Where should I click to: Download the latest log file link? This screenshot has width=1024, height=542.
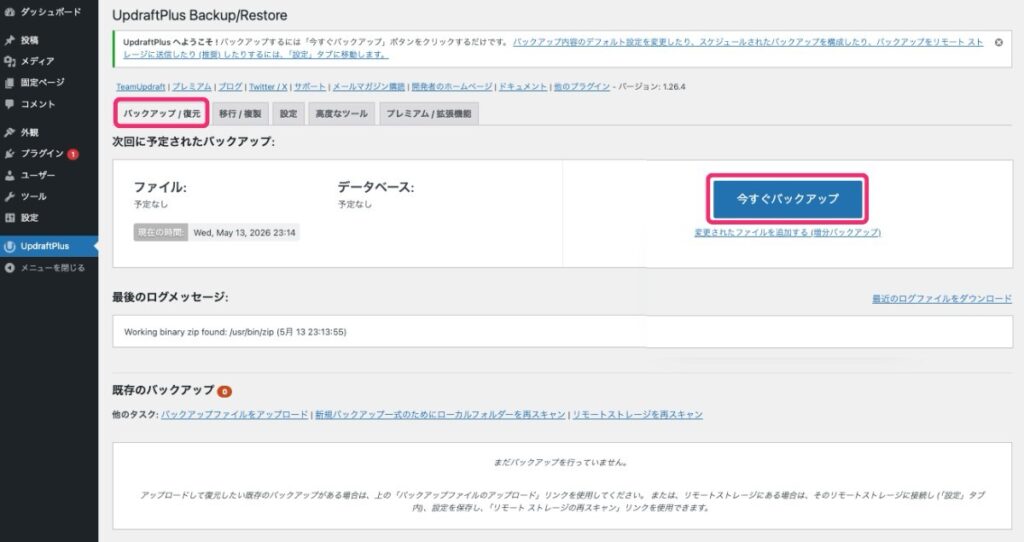[942, 298]
